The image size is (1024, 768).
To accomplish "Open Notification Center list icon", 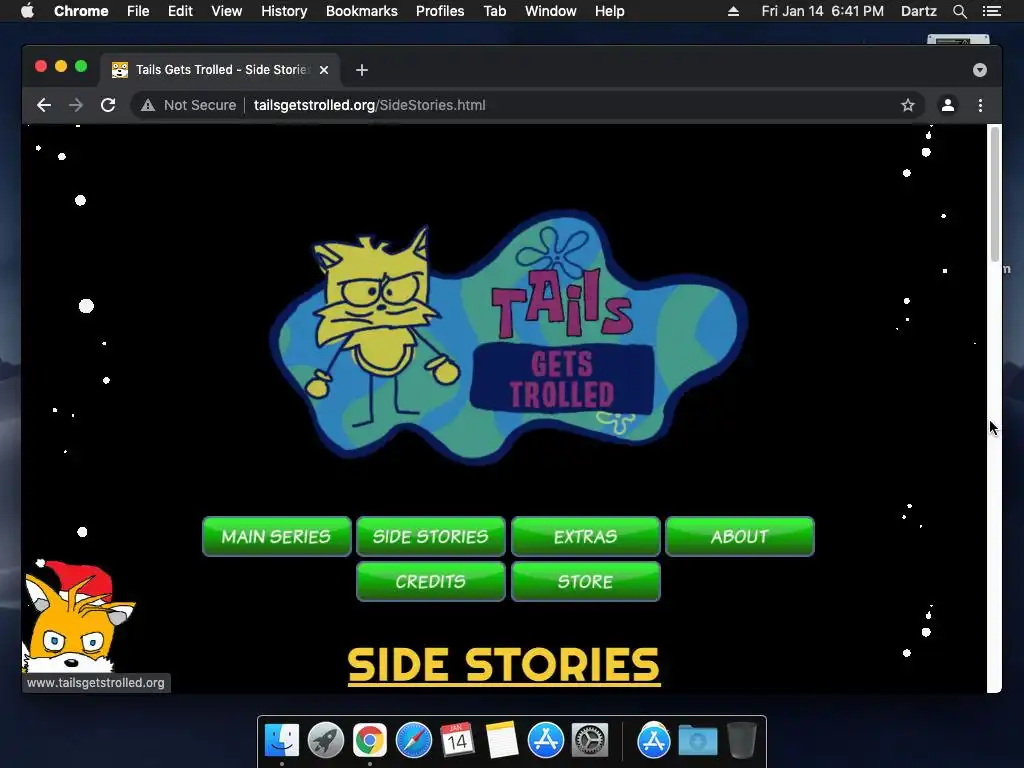I will (992, 11).
